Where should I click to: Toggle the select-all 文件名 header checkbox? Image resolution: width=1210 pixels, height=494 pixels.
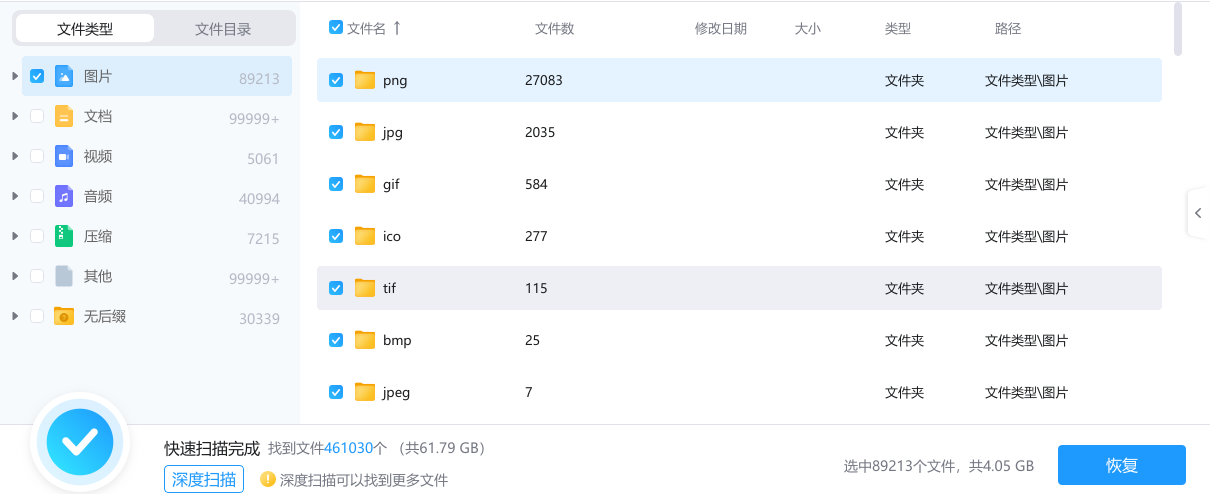(x=336, y=28)
